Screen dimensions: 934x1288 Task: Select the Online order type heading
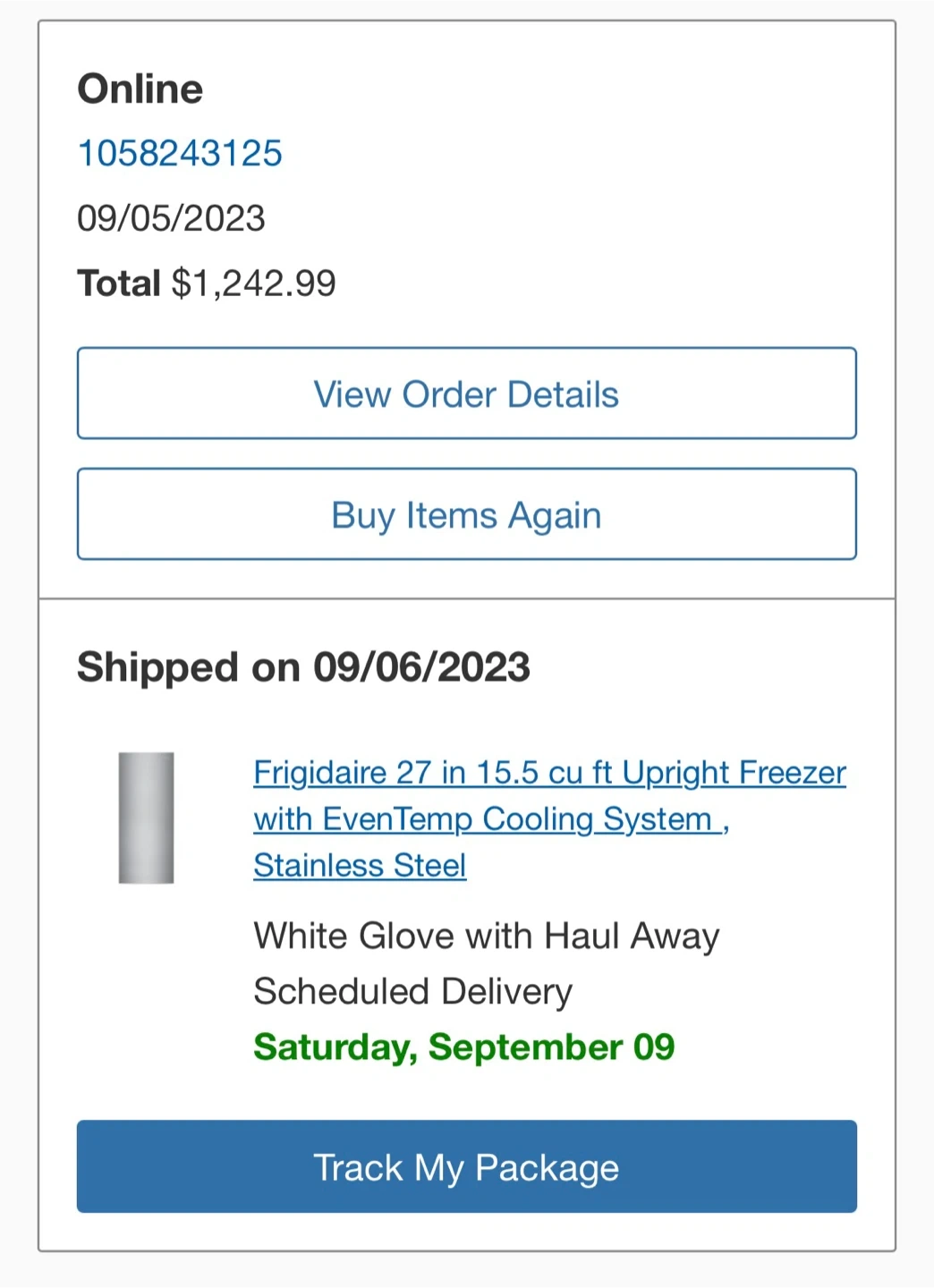click(140, 89)
